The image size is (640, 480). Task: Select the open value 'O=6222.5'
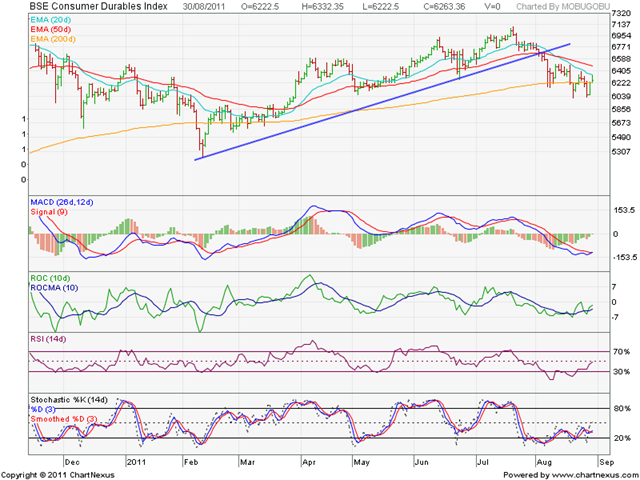[260, 7]
